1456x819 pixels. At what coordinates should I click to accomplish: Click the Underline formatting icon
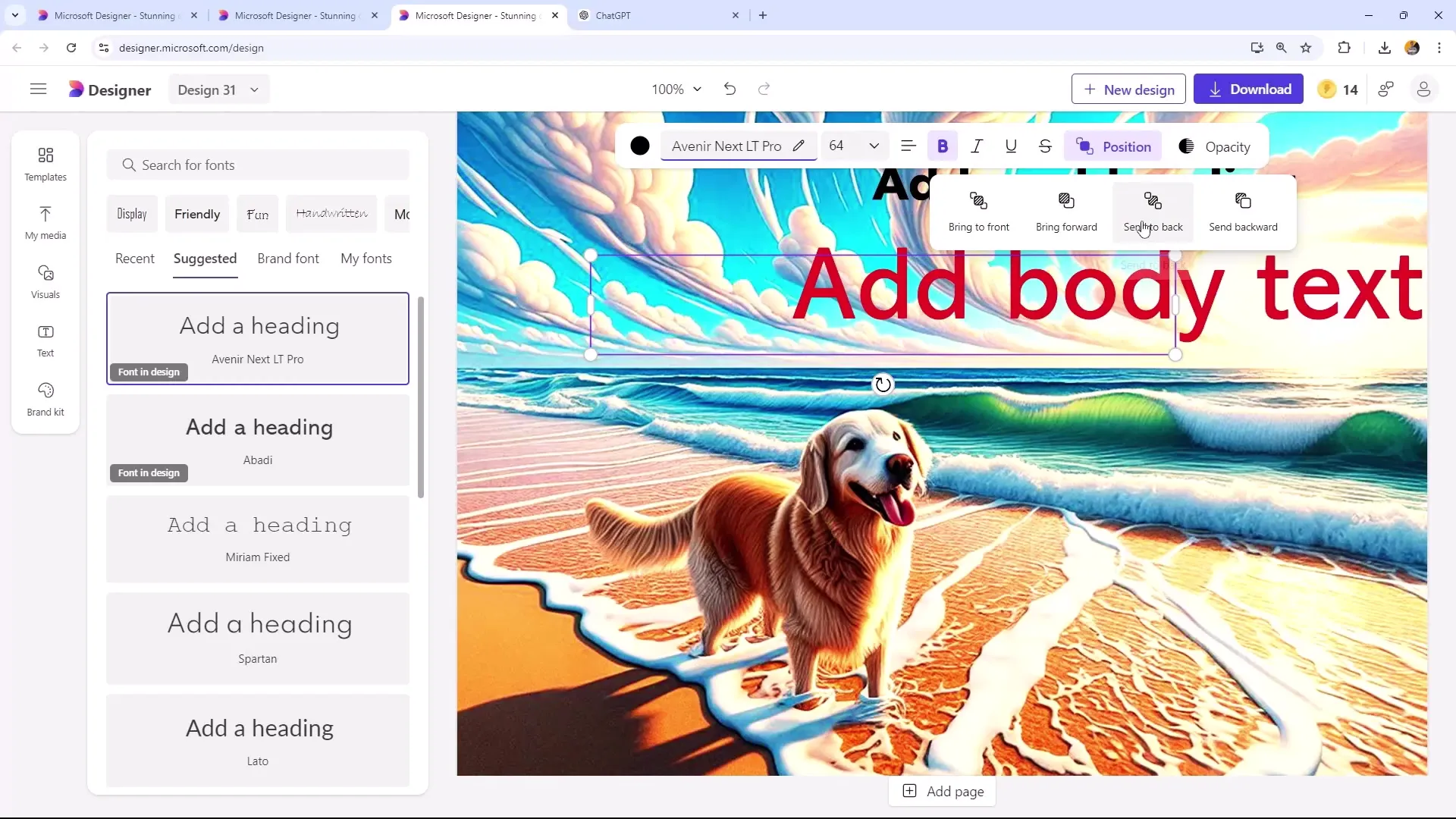point(1011,147)
